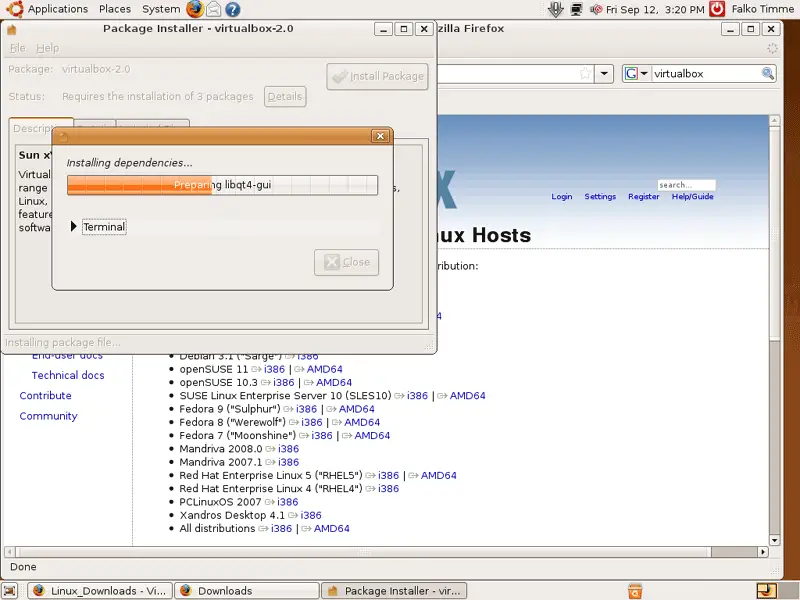Click i386 link for Xandros Desktop 4.1
This screenshot has height=600, width=800.
(x=311, y=515)
